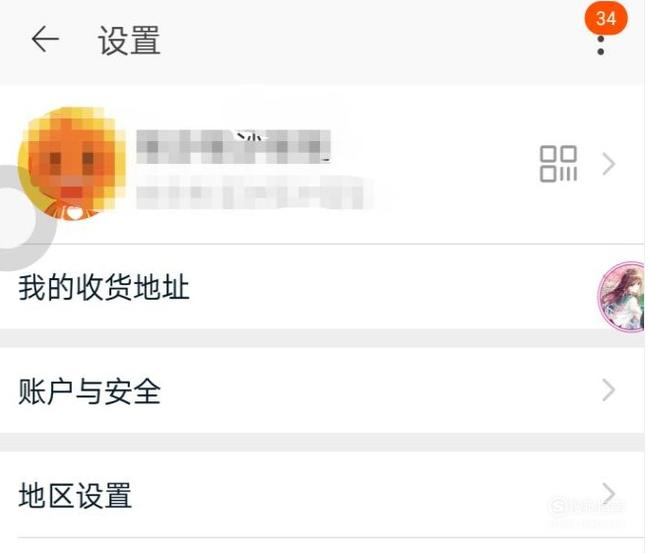Viewport: 649px width, 553px height.
Task: Tap the small heart badge under the avatar
Action: (x=75, y=213)
